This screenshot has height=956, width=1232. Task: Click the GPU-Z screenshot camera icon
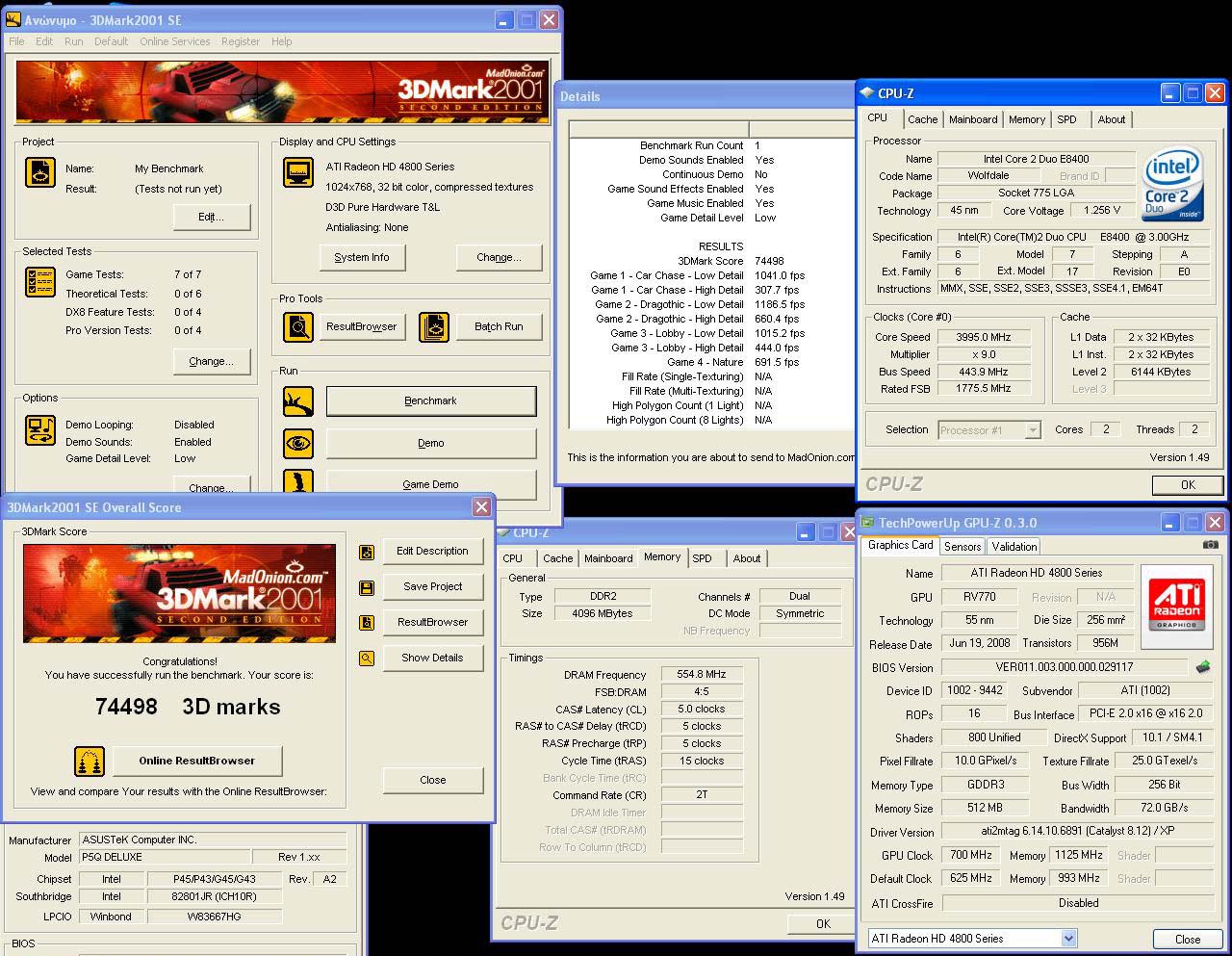click(x=1210, y=545)
